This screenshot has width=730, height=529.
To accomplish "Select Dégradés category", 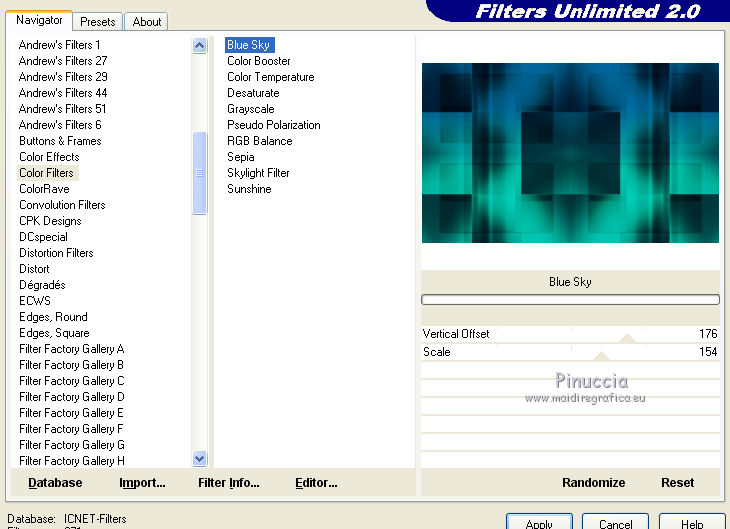I will click(42, 285).
